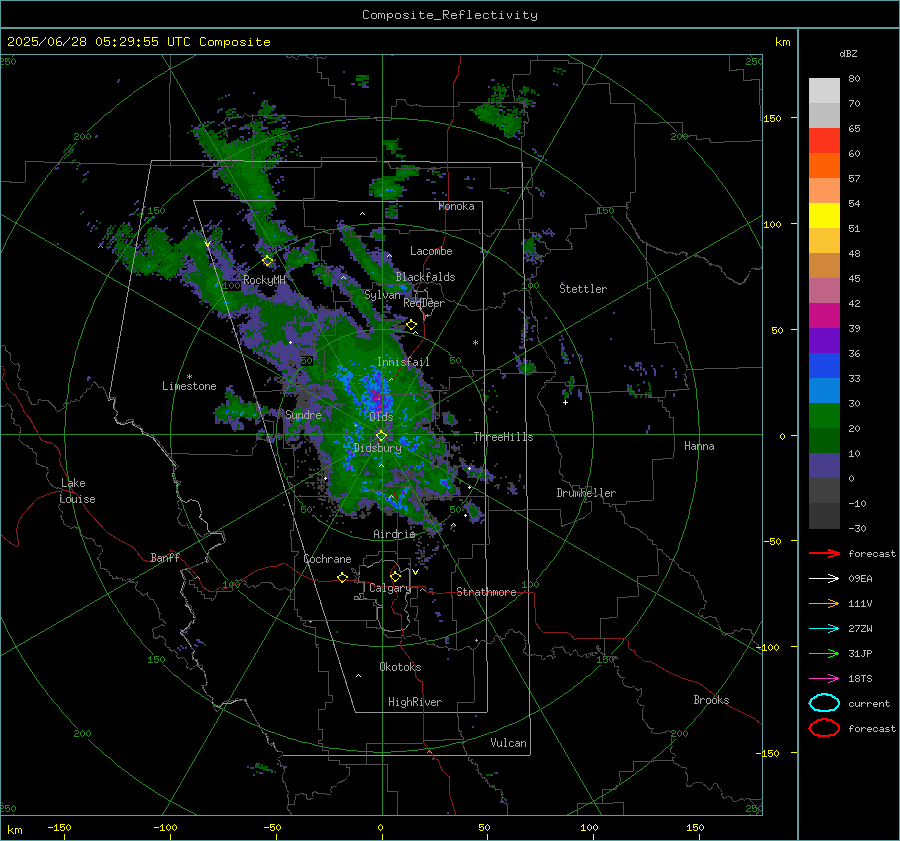Click the white plus marker south of Stettler
The height and width of the screenshot is (841, 900).
[x=565, y=402]
